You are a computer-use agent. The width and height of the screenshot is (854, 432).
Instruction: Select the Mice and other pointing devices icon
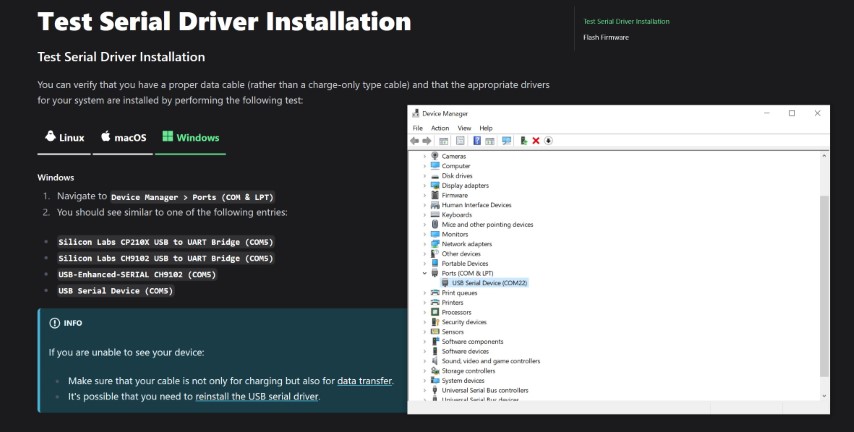[435, 224]
